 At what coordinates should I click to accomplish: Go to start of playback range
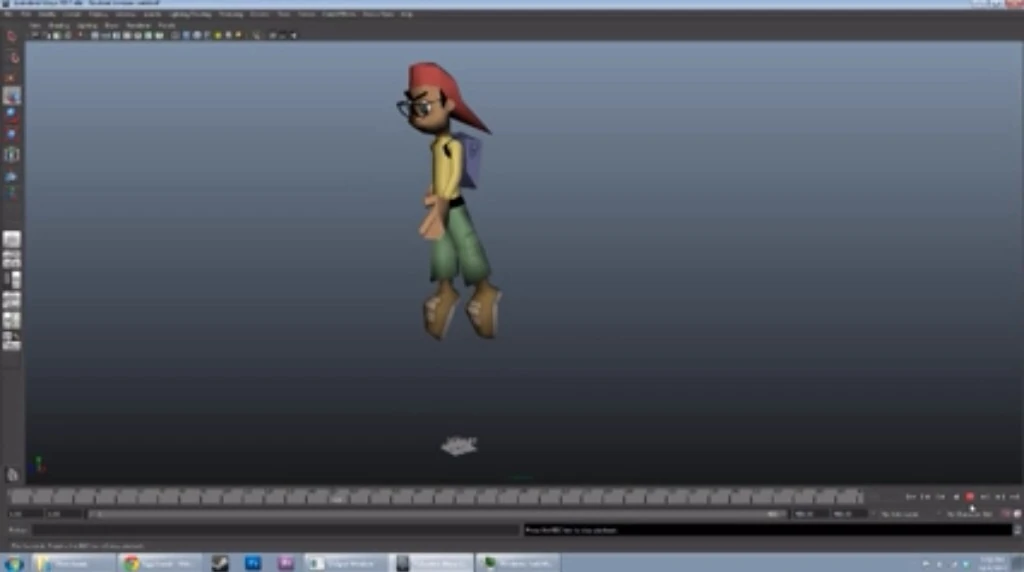(x=910, y=497)
